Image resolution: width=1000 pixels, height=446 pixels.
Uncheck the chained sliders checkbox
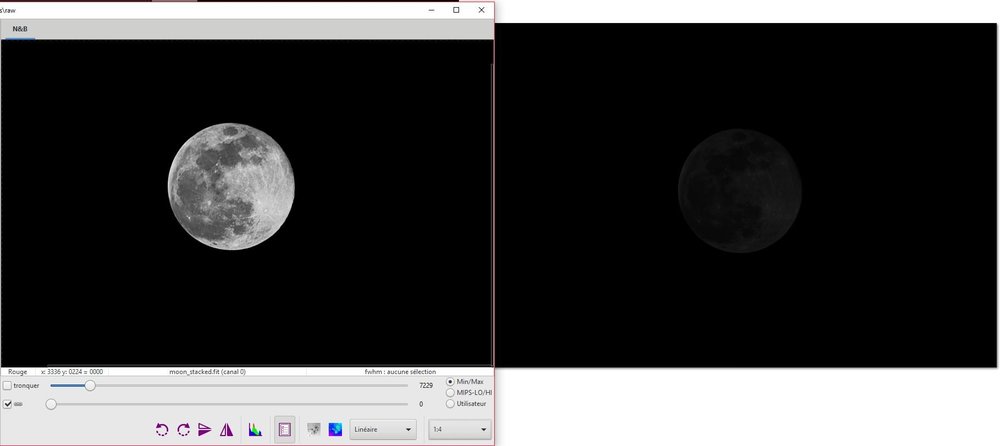pyautogui.click(x=8, y=404)
